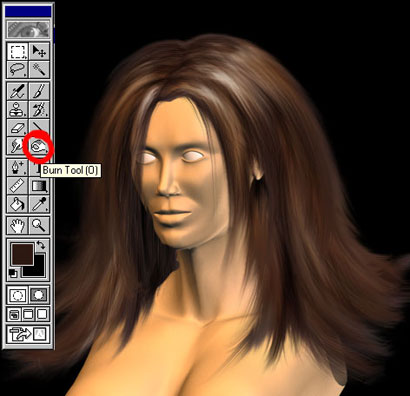Select the Airbrush tool

point(18,91)
